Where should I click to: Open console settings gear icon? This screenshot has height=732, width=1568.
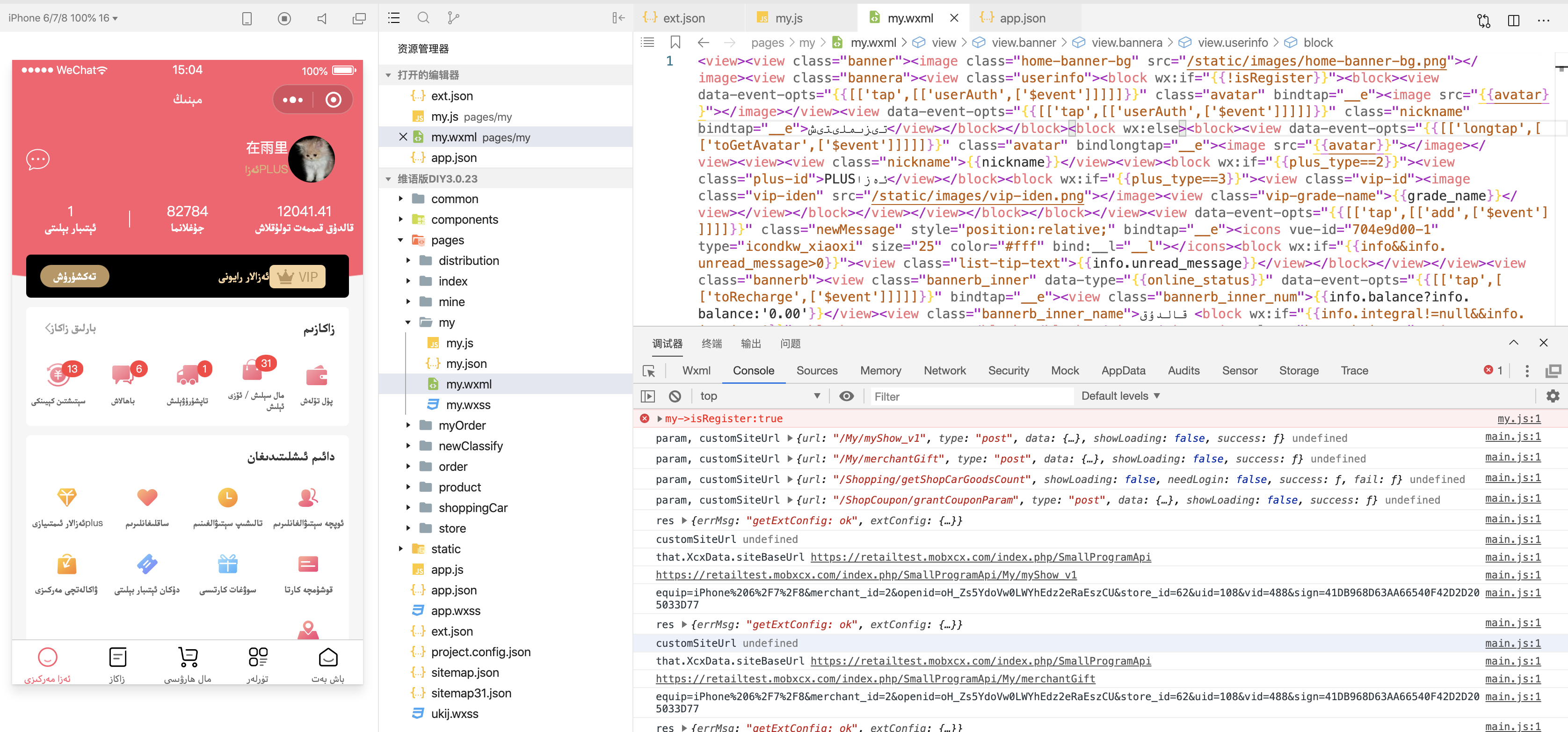pos(1552,396)
